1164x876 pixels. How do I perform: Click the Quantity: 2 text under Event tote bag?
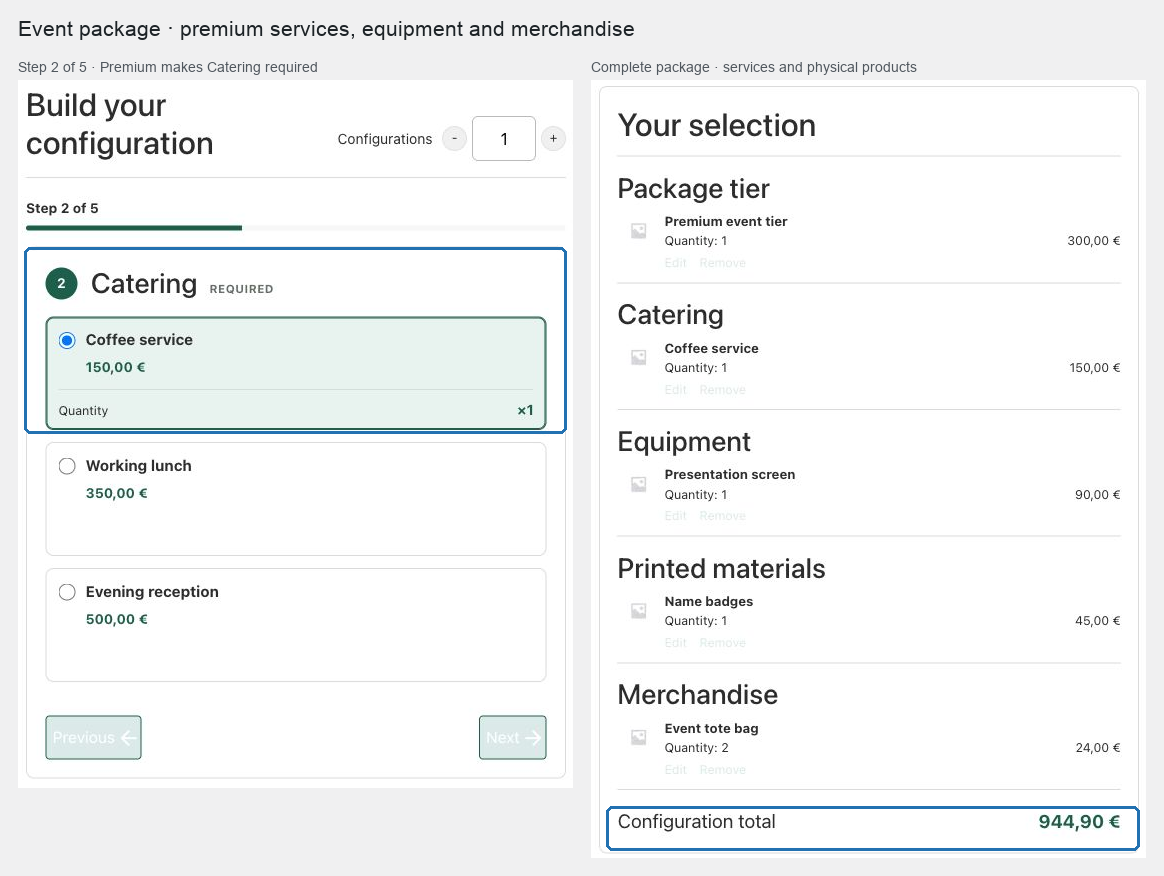coord(696,748)
